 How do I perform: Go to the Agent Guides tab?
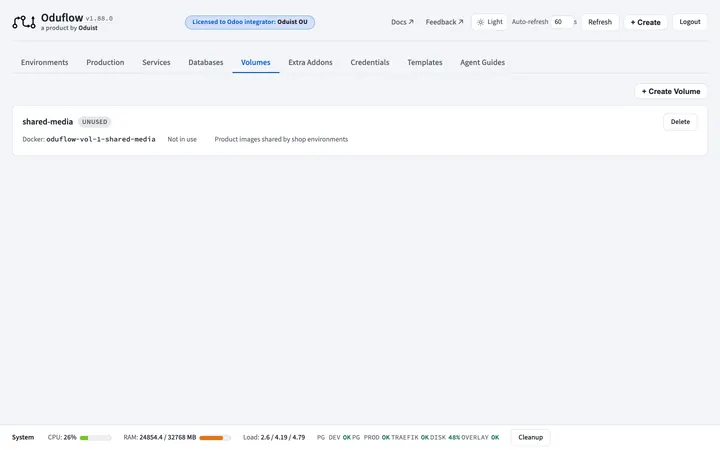[x=482, y=62]
